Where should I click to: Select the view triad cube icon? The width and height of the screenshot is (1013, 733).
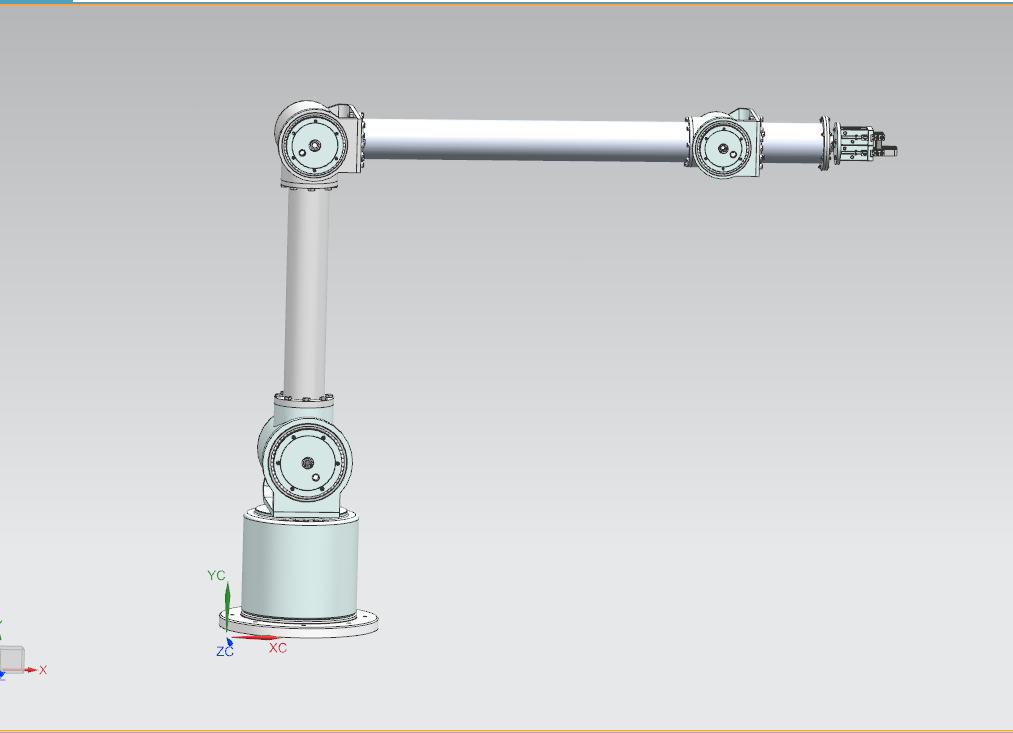(x=12, y=659)
